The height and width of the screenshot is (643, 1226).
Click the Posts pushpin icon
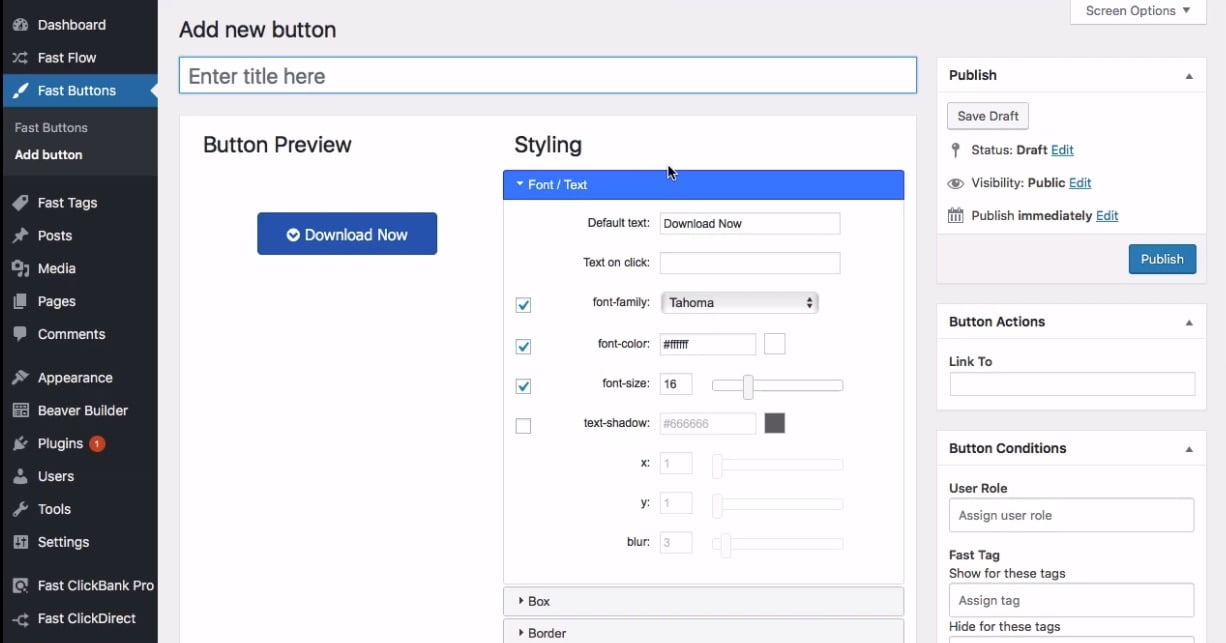[20, 236]
